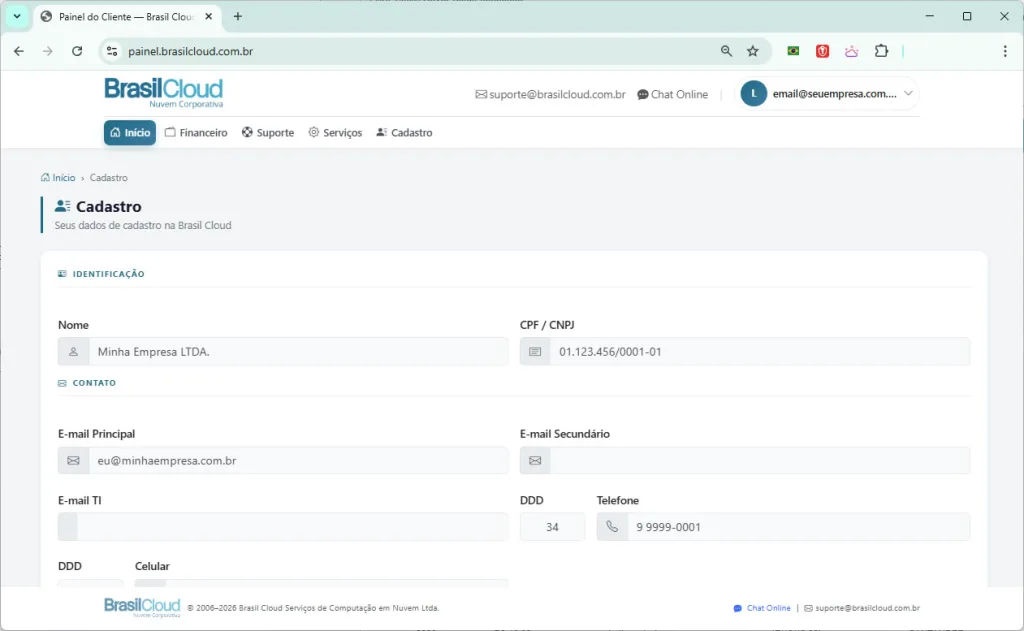Click the envelope icon beside suporte@brasilcloud.com.br
Image resolution: width=1024 pixels, height=631 pixels.
(x=481, y=94)
